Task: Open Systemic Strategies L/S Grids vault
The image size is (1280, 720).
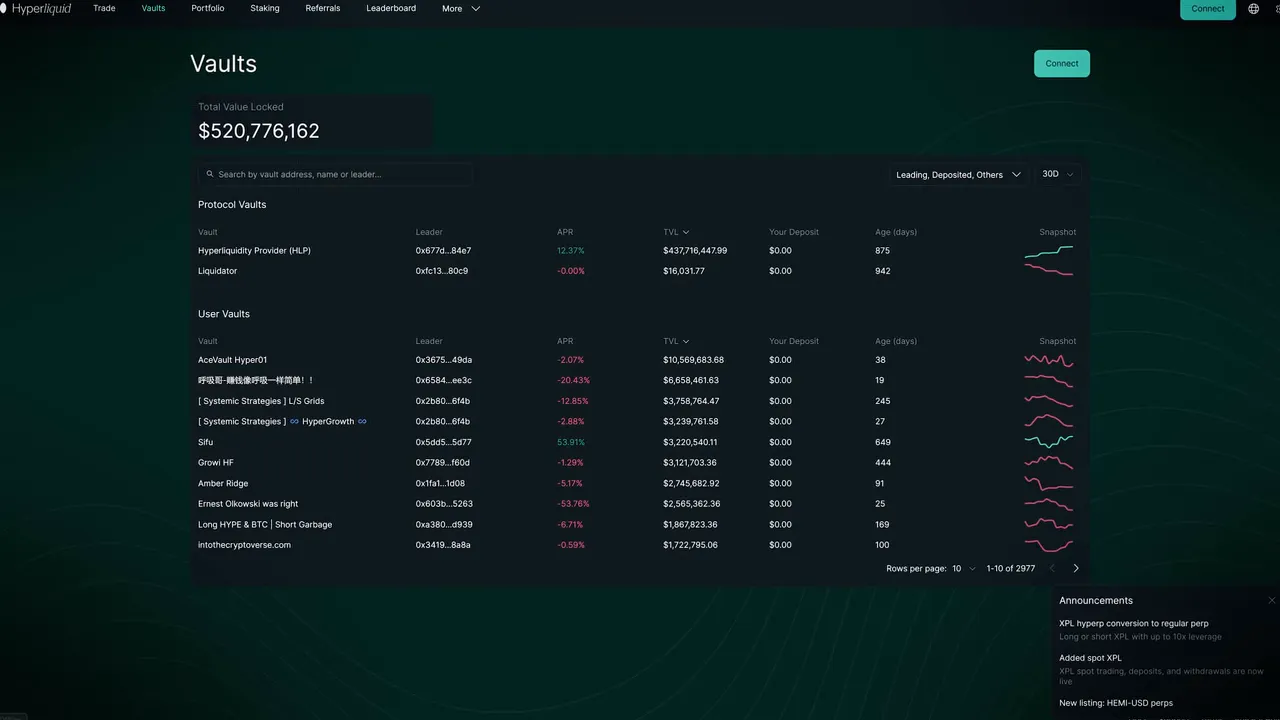Action: pos(261,401)
